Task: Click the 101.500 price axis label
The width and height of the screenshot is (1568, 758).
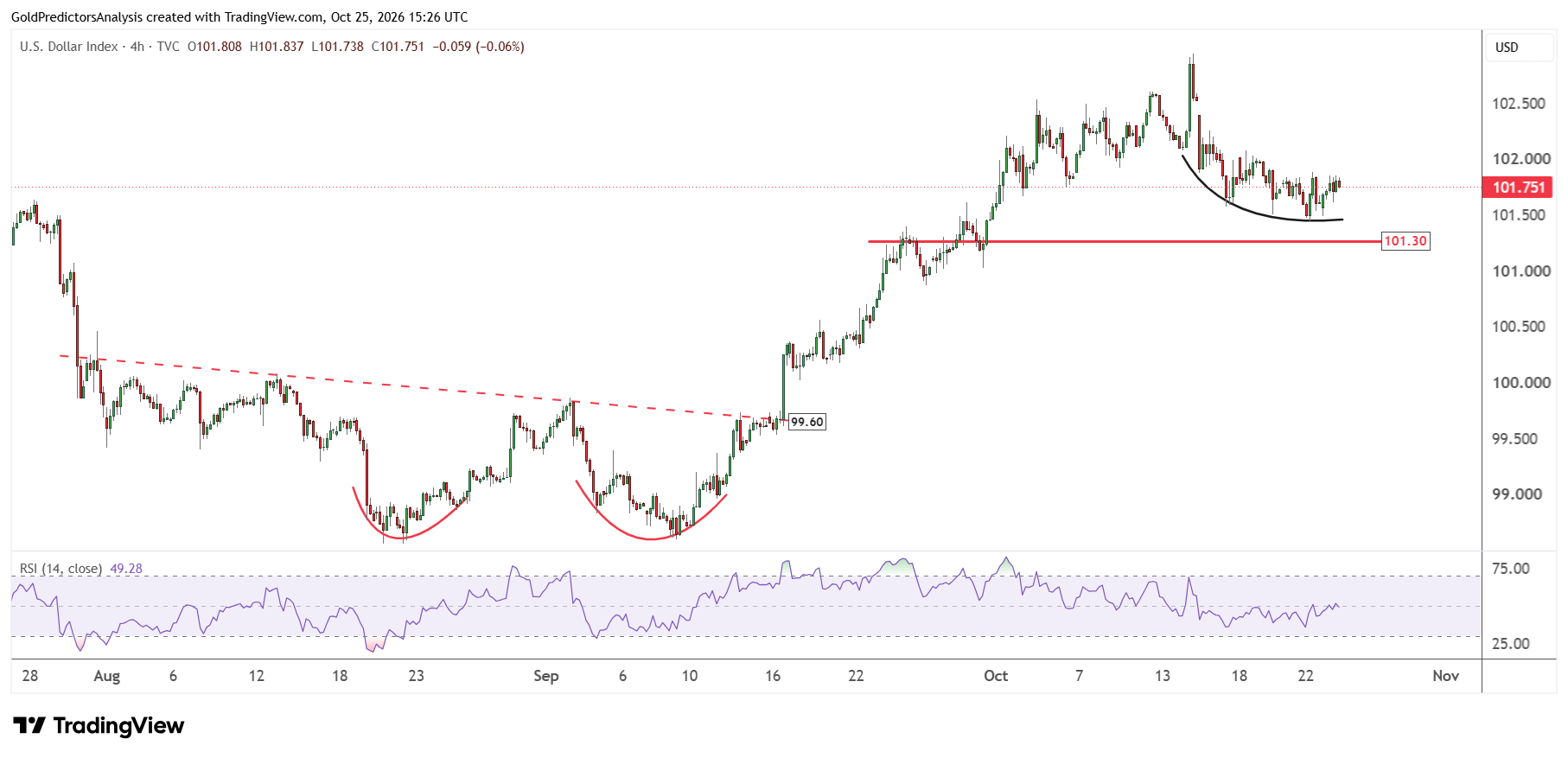Action: click(1519, 215)
